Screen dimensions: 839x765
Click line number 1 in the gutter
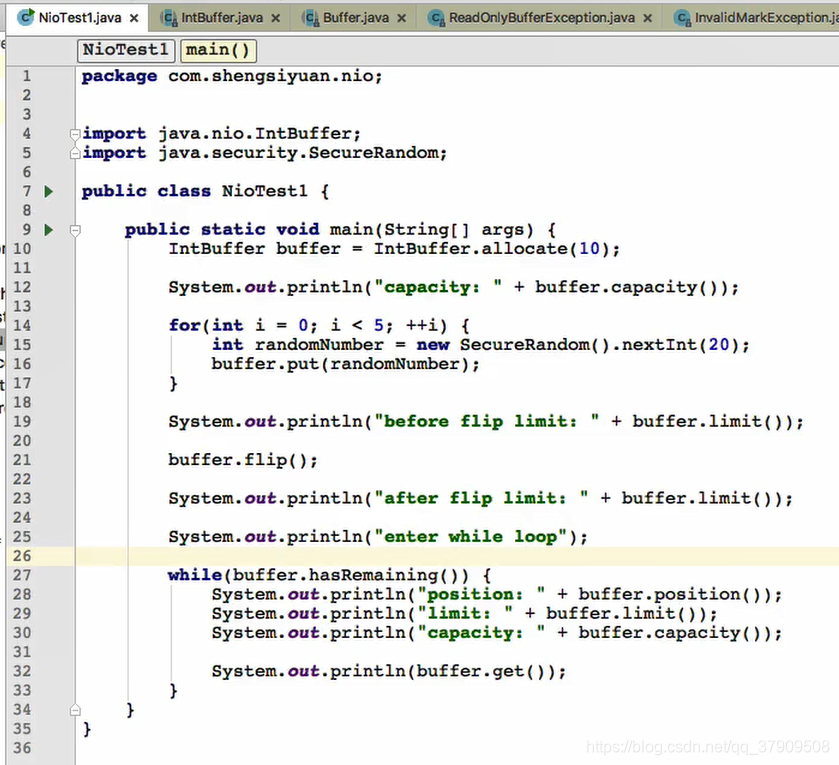pos(26,76)
